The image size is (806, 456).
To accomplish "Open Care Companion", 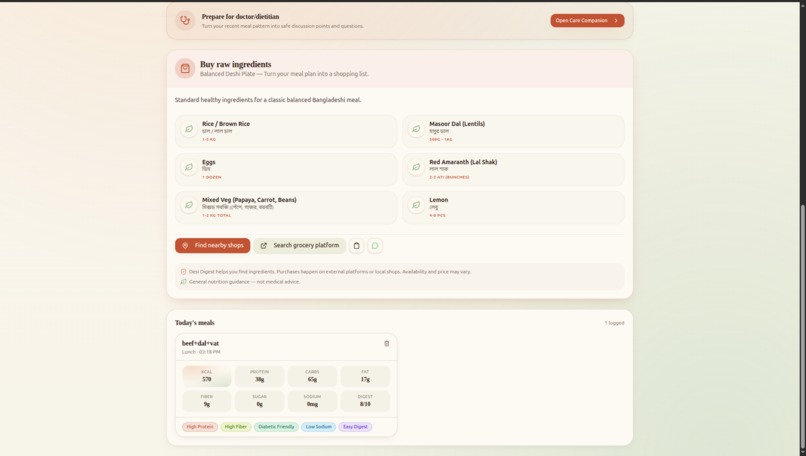I will [x=587, y=21].
